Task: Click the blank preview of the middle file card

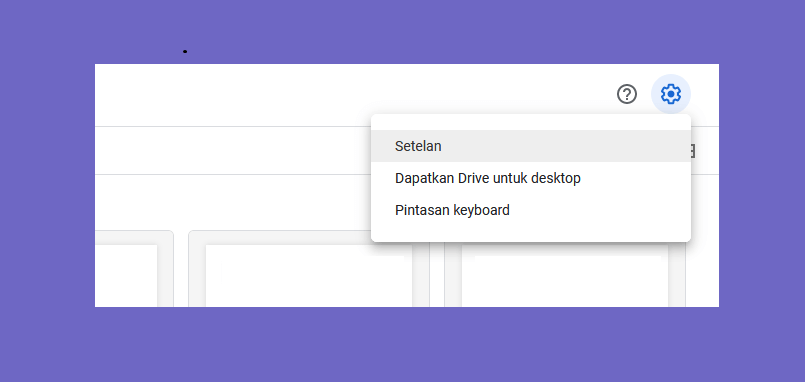Action: tap(309, 276)
